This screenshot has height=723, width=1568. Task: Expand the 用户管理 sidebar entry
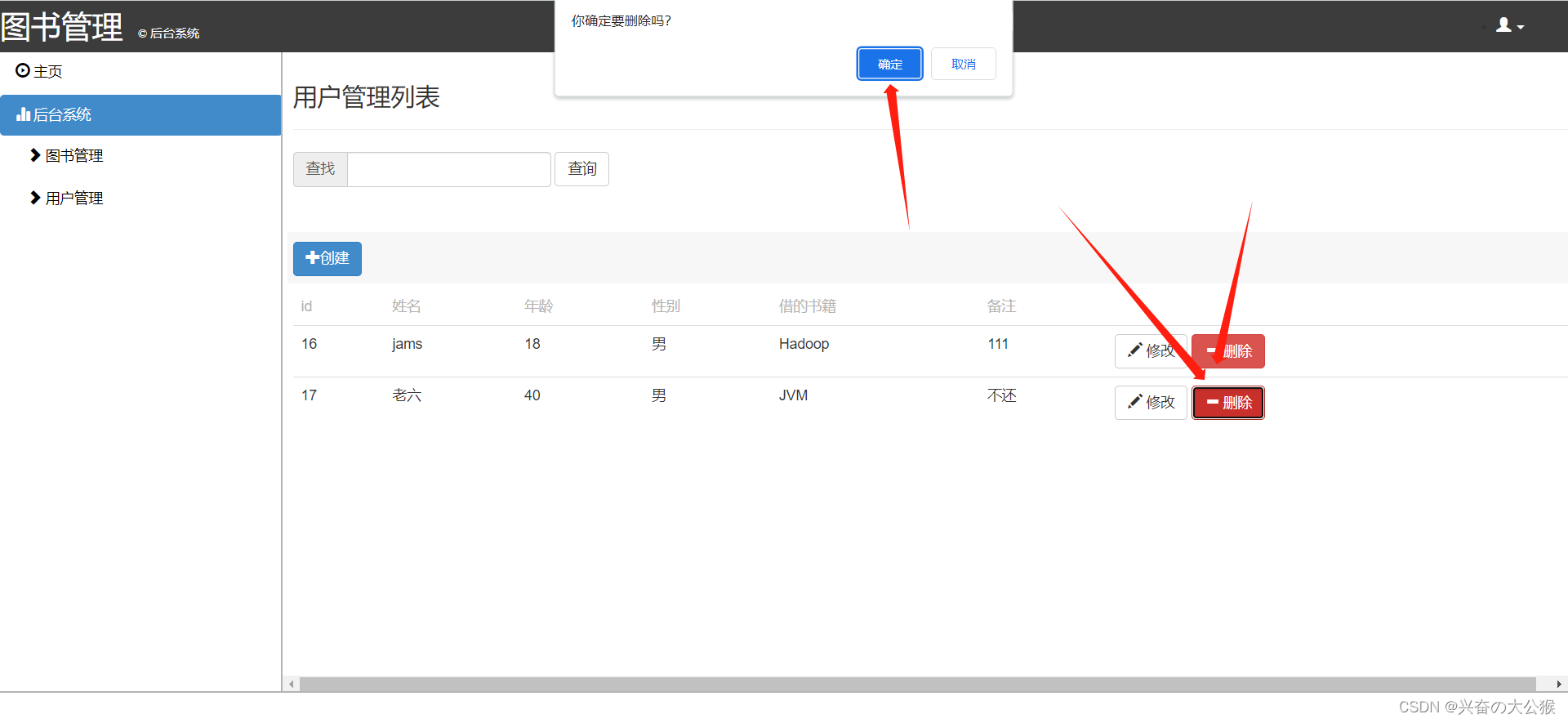67,198
